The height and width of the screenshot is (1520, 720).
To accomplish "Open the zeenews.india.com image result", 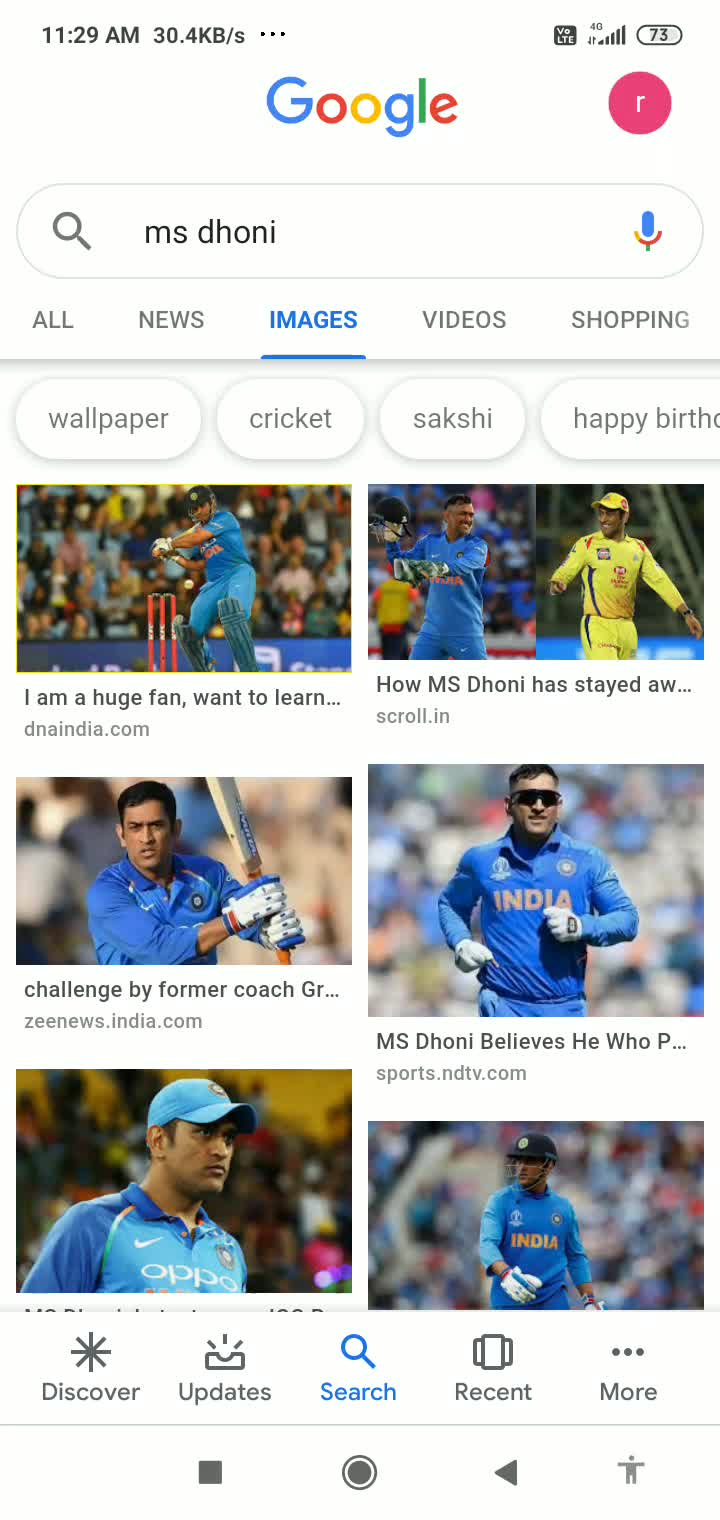I will click(184, 871).
